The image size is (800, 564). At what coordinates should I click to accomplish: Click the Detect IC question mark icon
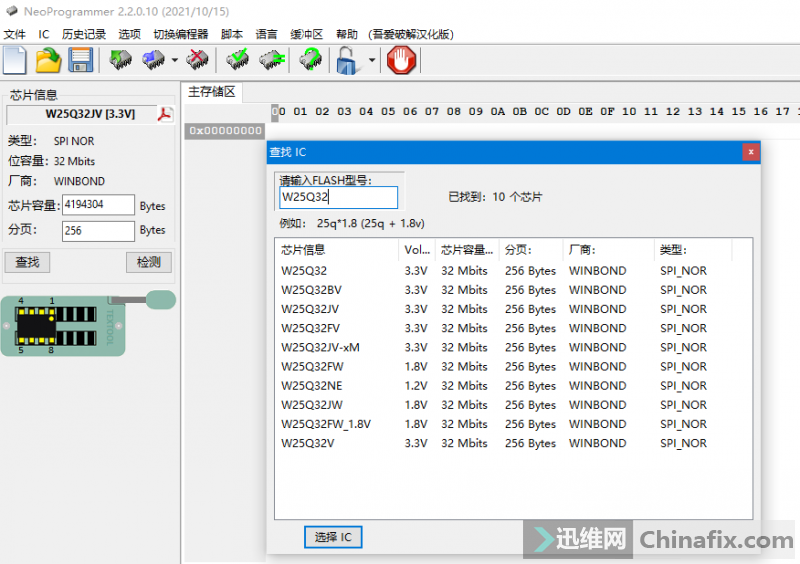coord(311,60)
